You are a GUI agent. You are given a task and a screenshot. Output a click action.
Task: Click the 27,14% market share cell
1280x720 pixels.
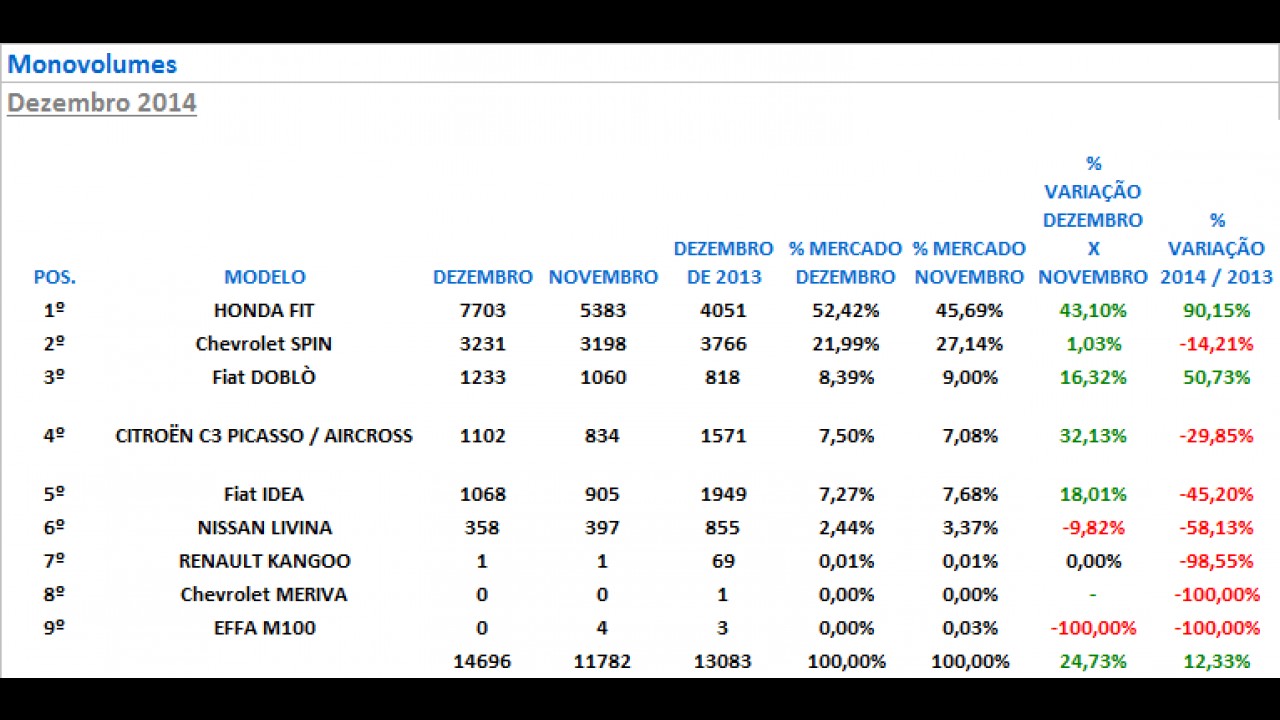click(x=969, y=344)
